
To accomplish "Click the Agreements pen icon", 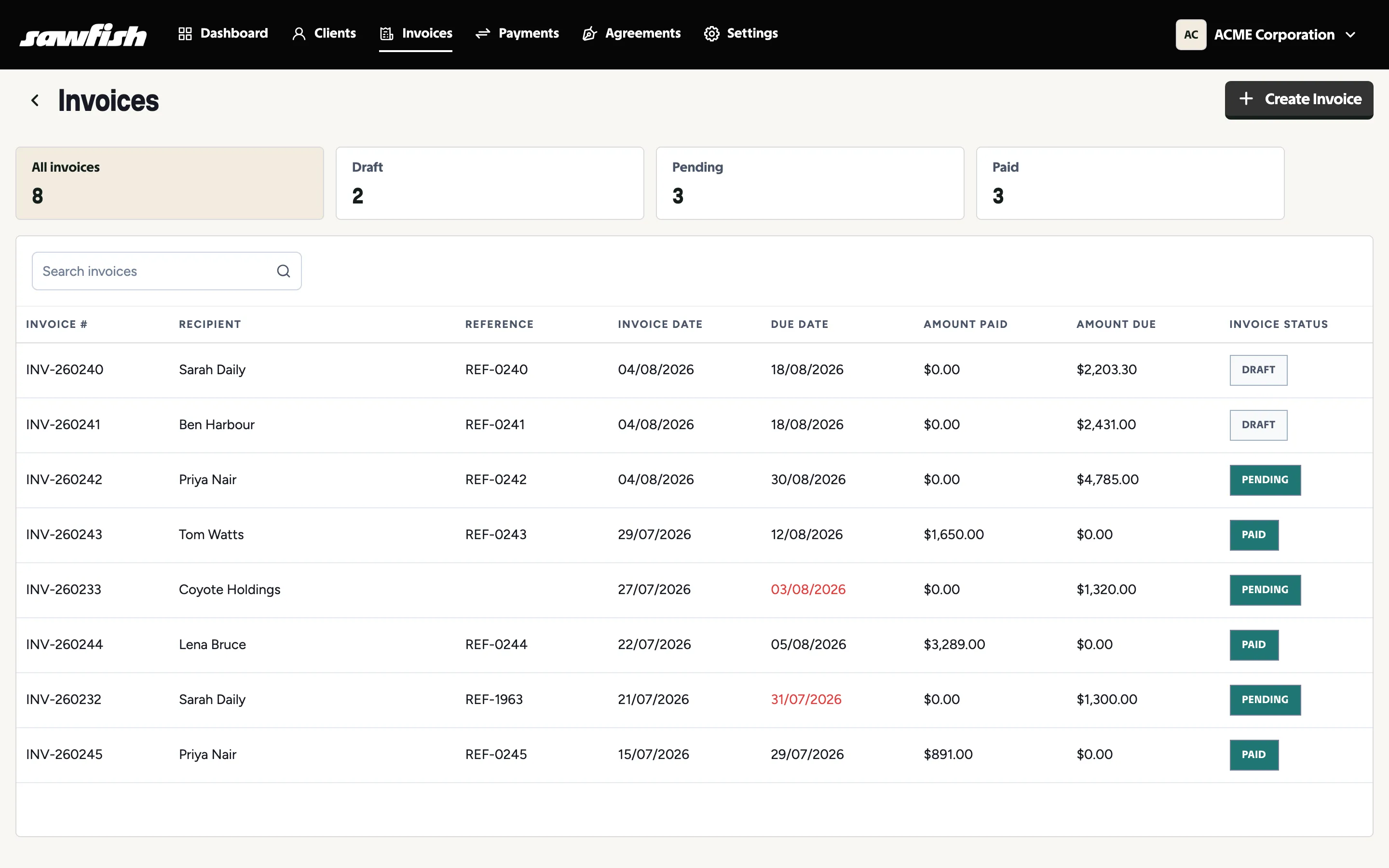I will pos(589,34).
